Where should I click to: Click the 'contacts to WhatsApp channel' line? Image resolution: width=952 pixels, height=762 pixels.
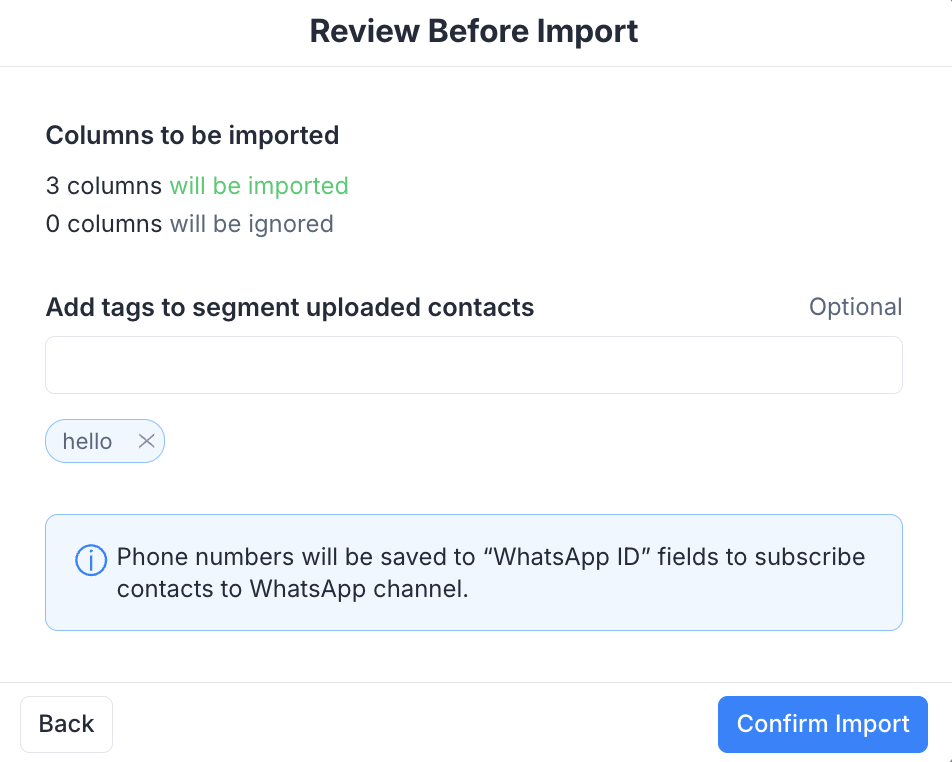(x=292, y=589)
